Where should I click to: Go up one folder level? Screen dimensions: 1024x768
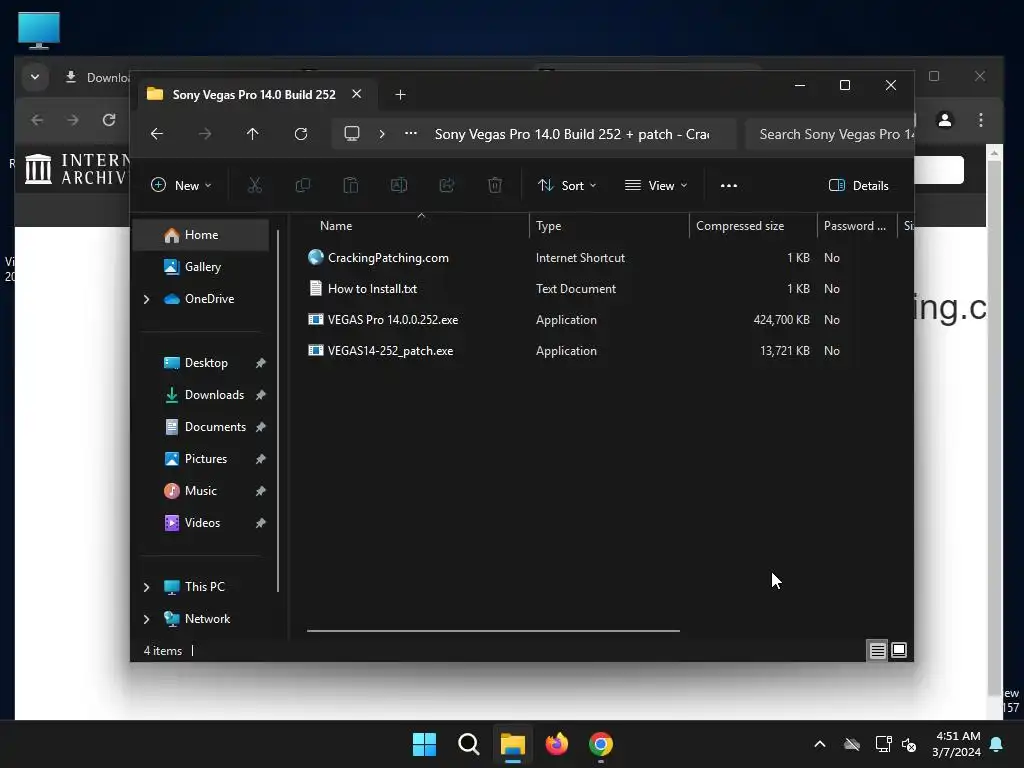(x=253, y=134)
